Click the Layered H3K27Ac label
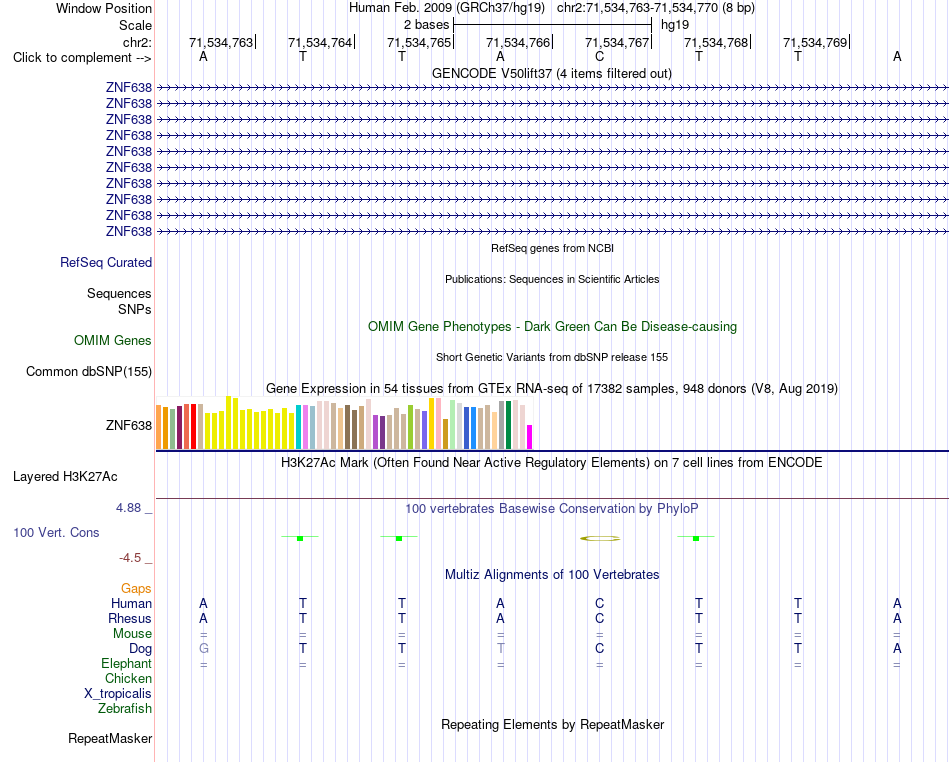Image resolution: width=950 pixels, height=762 pixels. (x=65, y=477)
